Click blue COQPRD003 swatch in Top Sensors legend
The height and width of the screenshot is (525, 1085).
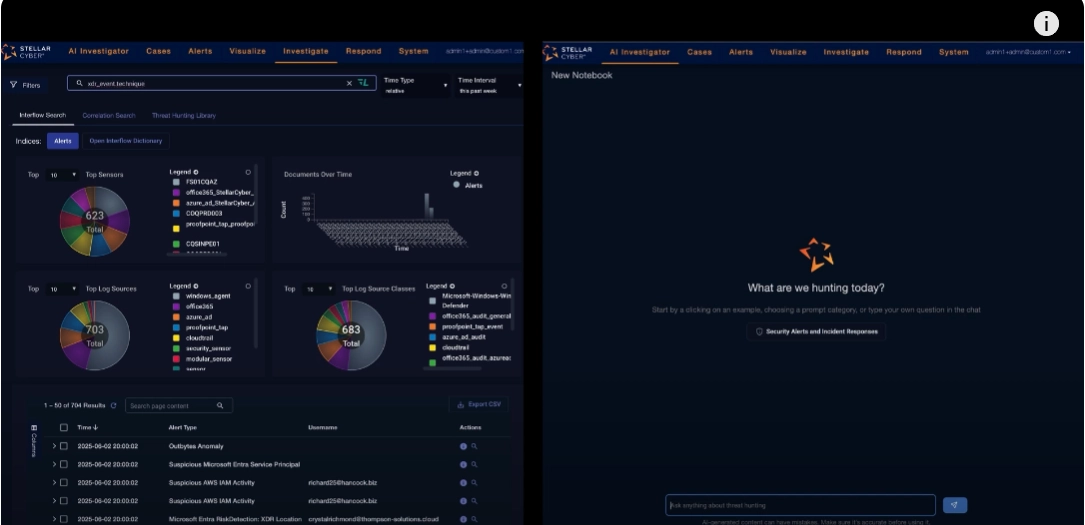(176, 214)
